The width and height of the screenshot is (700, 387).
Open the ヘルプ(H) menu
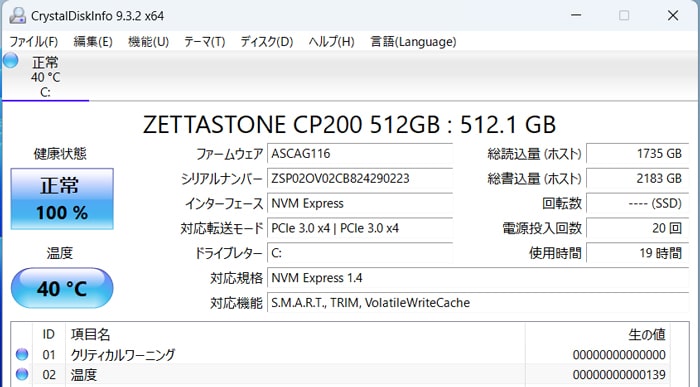tap(331, 42)
